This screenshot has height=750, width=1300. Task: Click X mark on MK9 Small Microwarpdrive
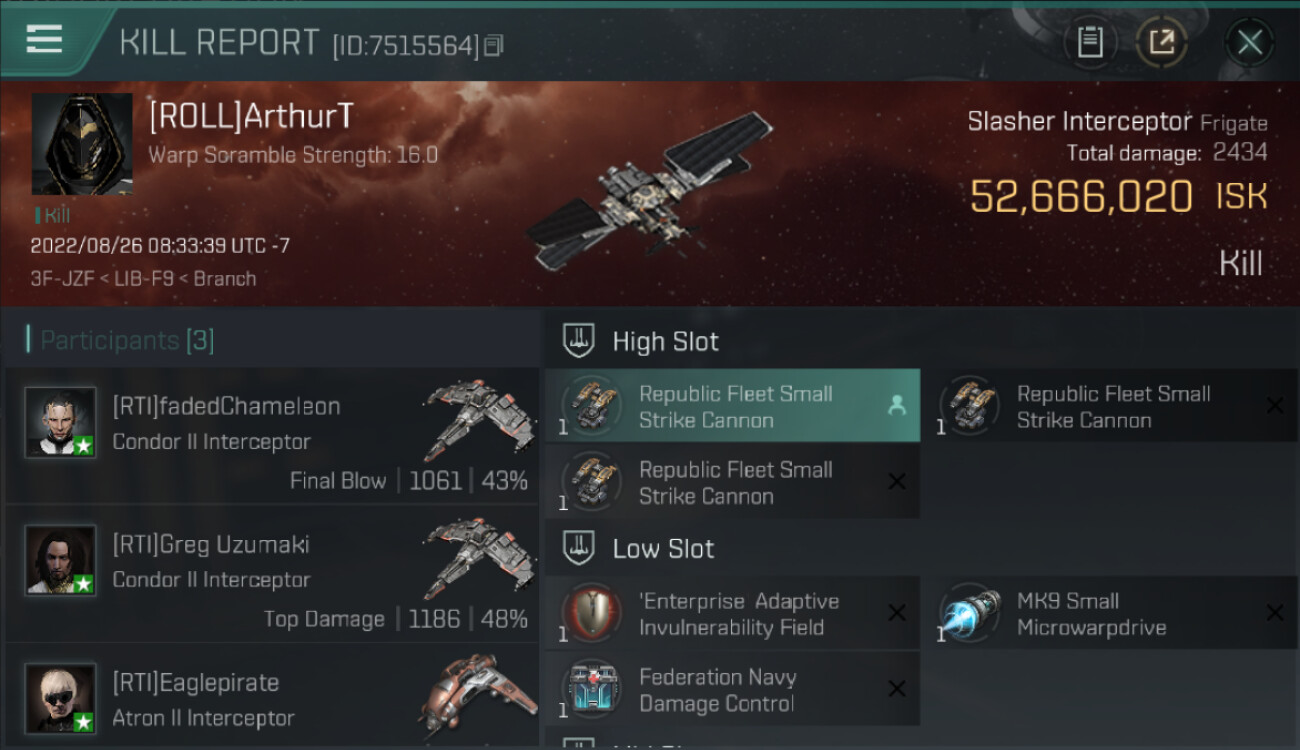1275,613
